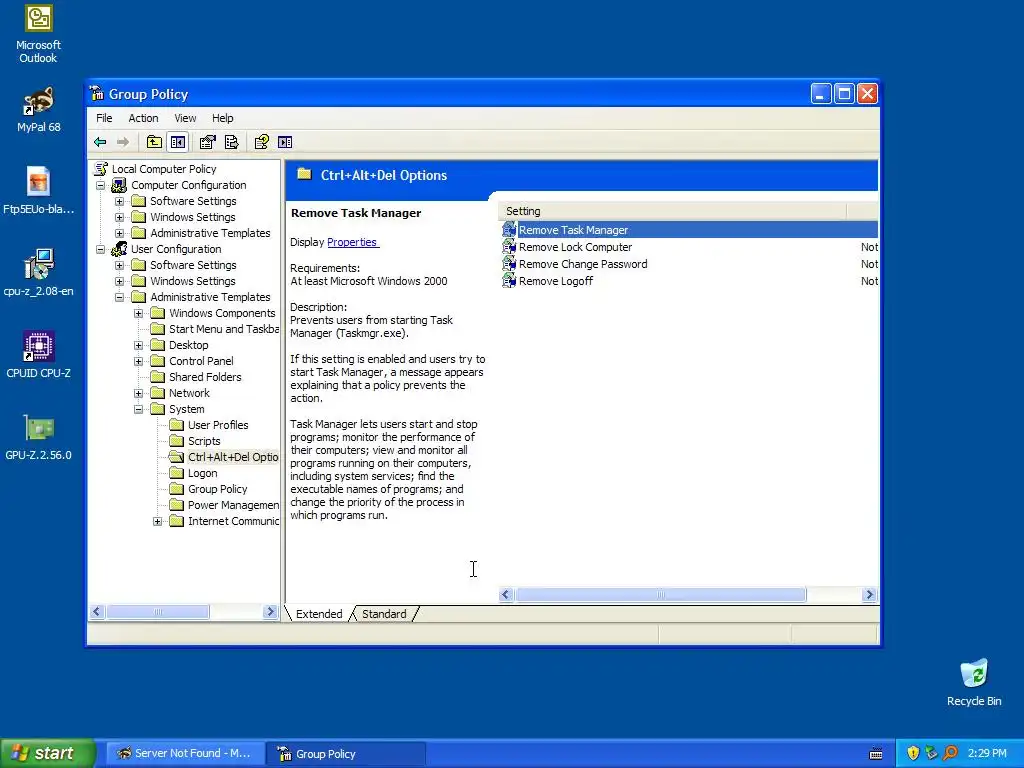Select the cpu-z_2.08-en installer icon
1024x768 pixels.
[39, 272]
